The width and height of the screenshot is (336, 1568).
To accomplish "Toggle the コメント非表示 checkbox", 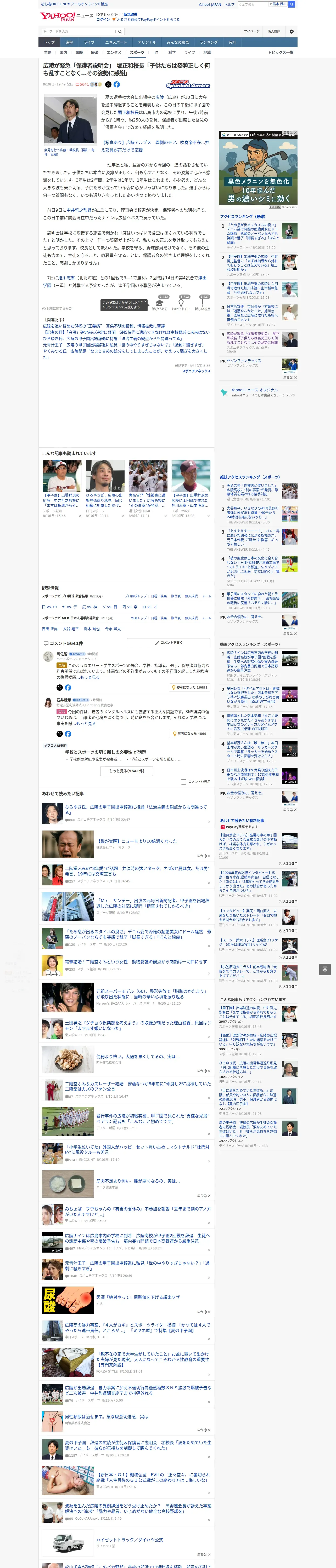I will 183,782.
